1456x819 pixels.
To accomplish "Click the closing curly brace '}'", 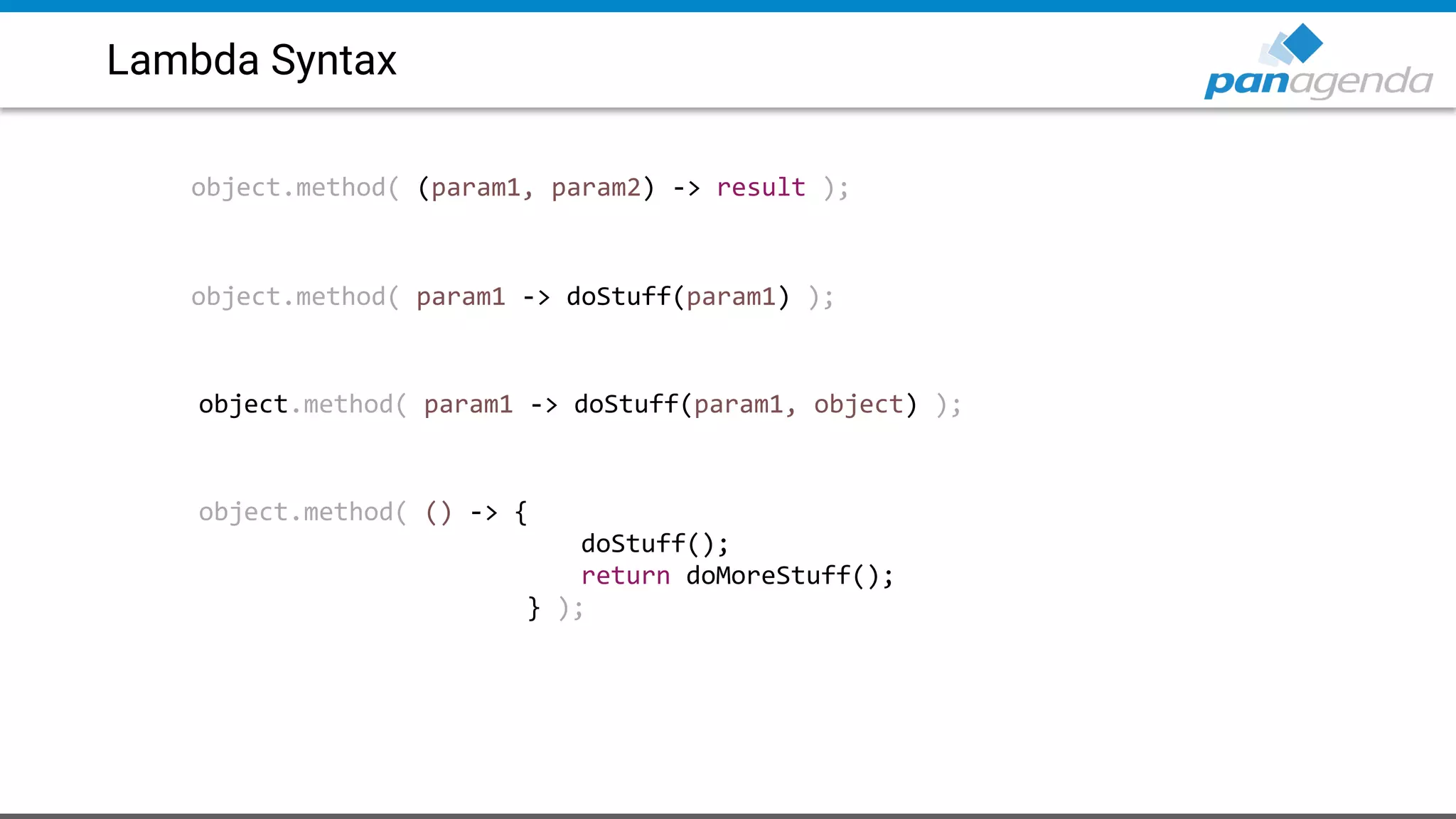I will 534,609.
